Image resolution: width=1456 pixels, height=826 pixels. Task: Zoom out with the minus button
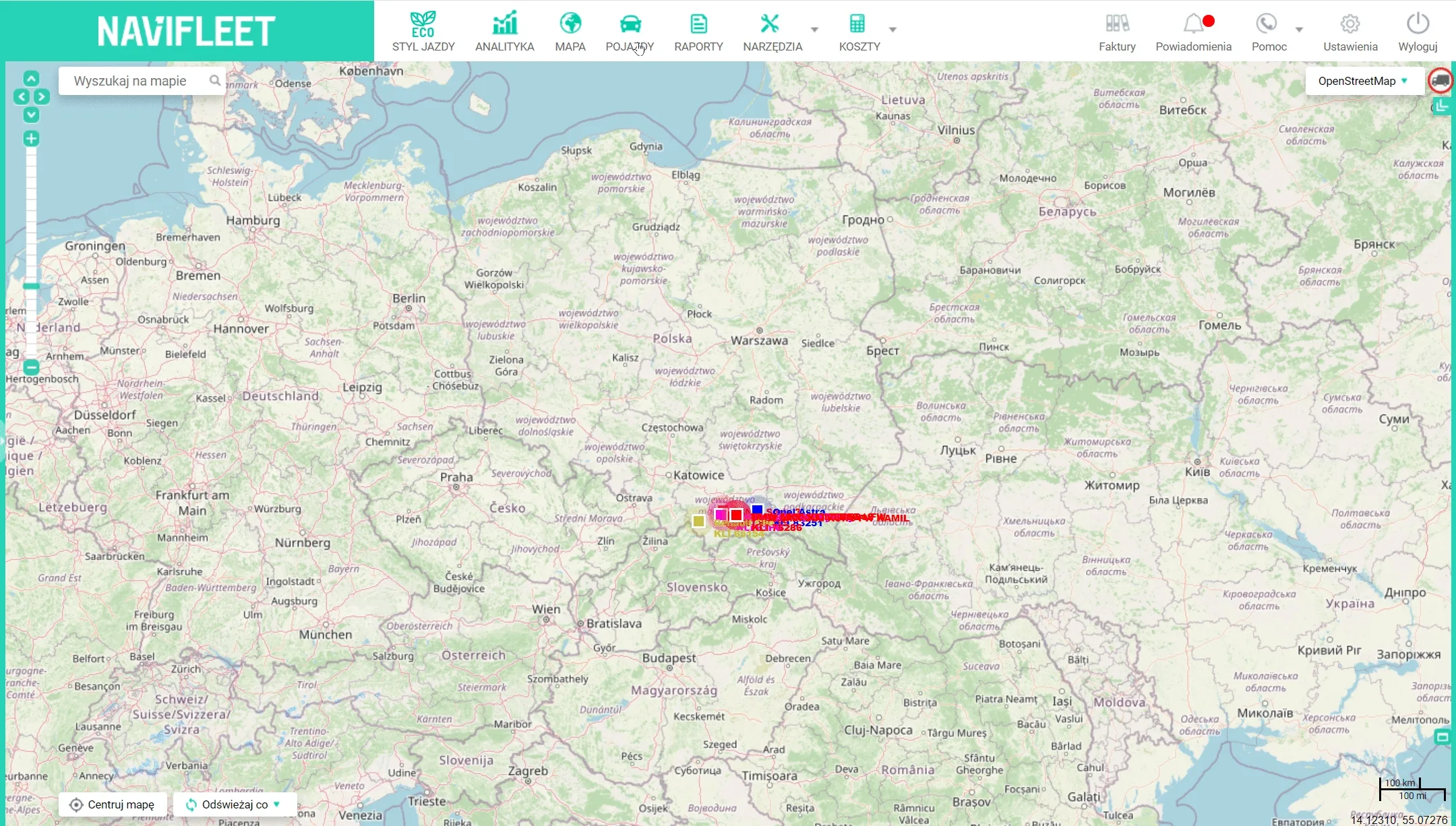pos(31,367)
